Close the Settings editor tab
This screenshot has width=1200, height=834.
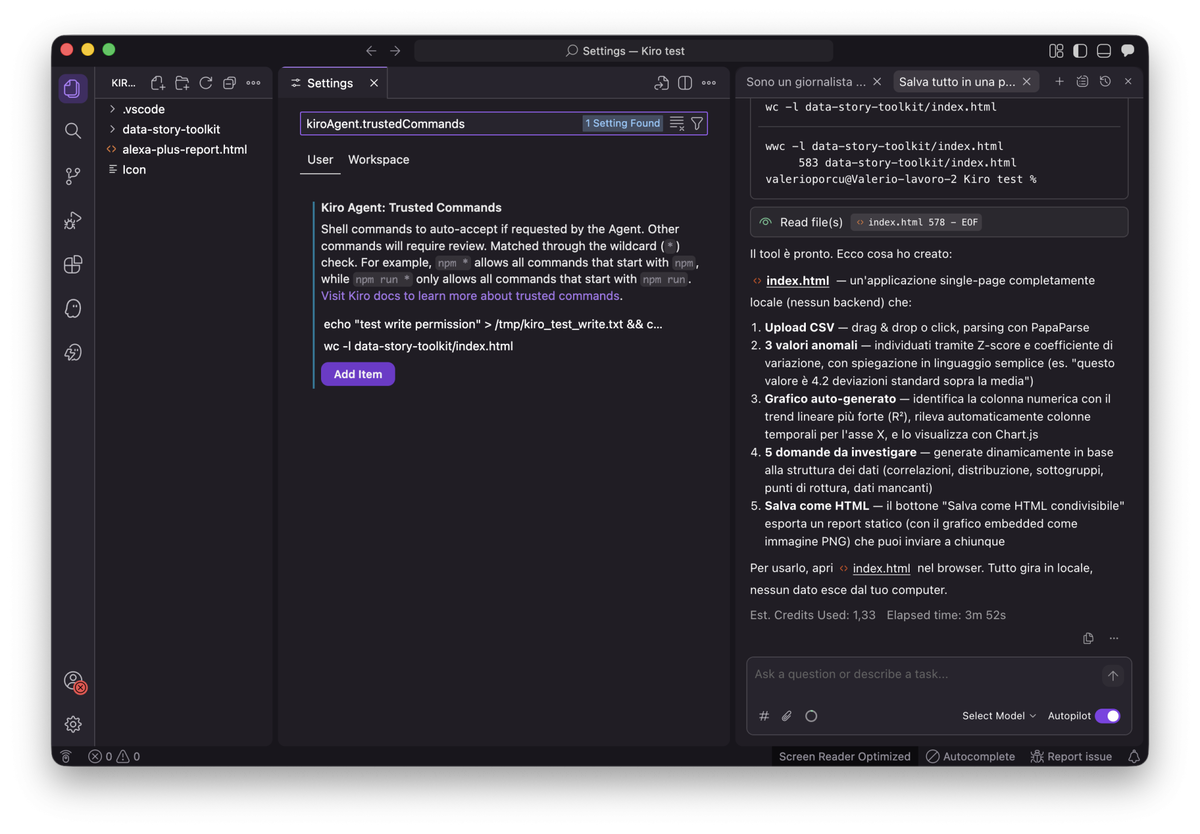pyautogui.click(x=374, y=83)
